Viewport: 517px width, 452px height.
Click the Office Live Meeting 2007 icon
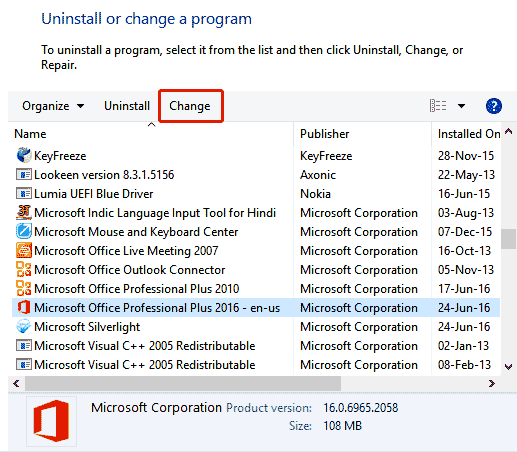(24, 250)
